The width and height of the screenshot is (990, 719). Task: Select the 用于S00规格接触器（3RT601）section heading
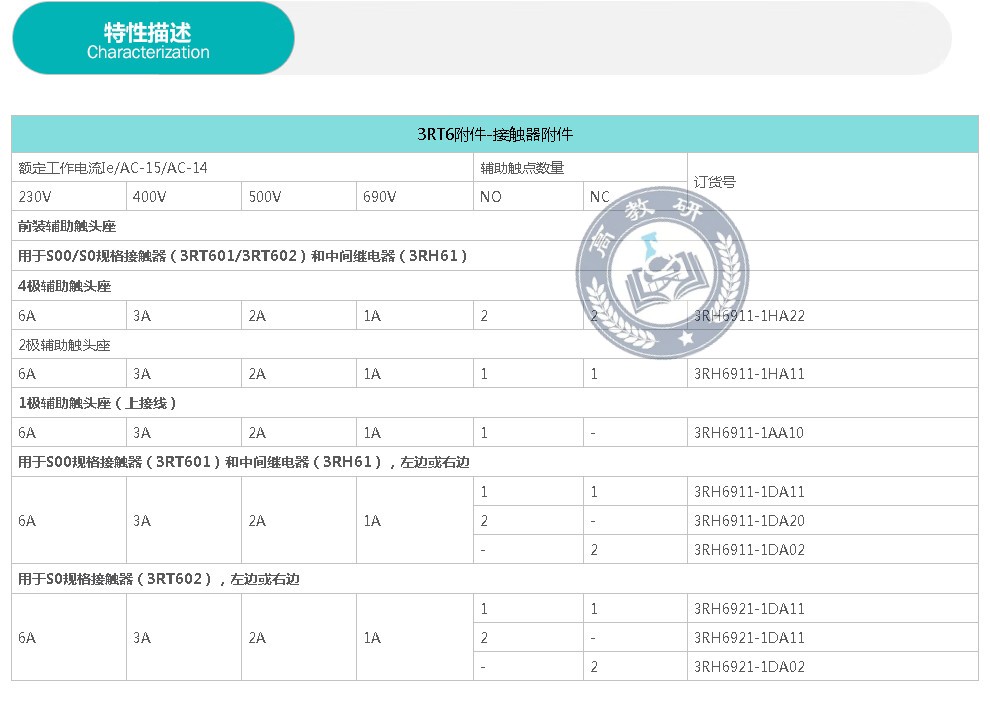click(x=495, y=462)
